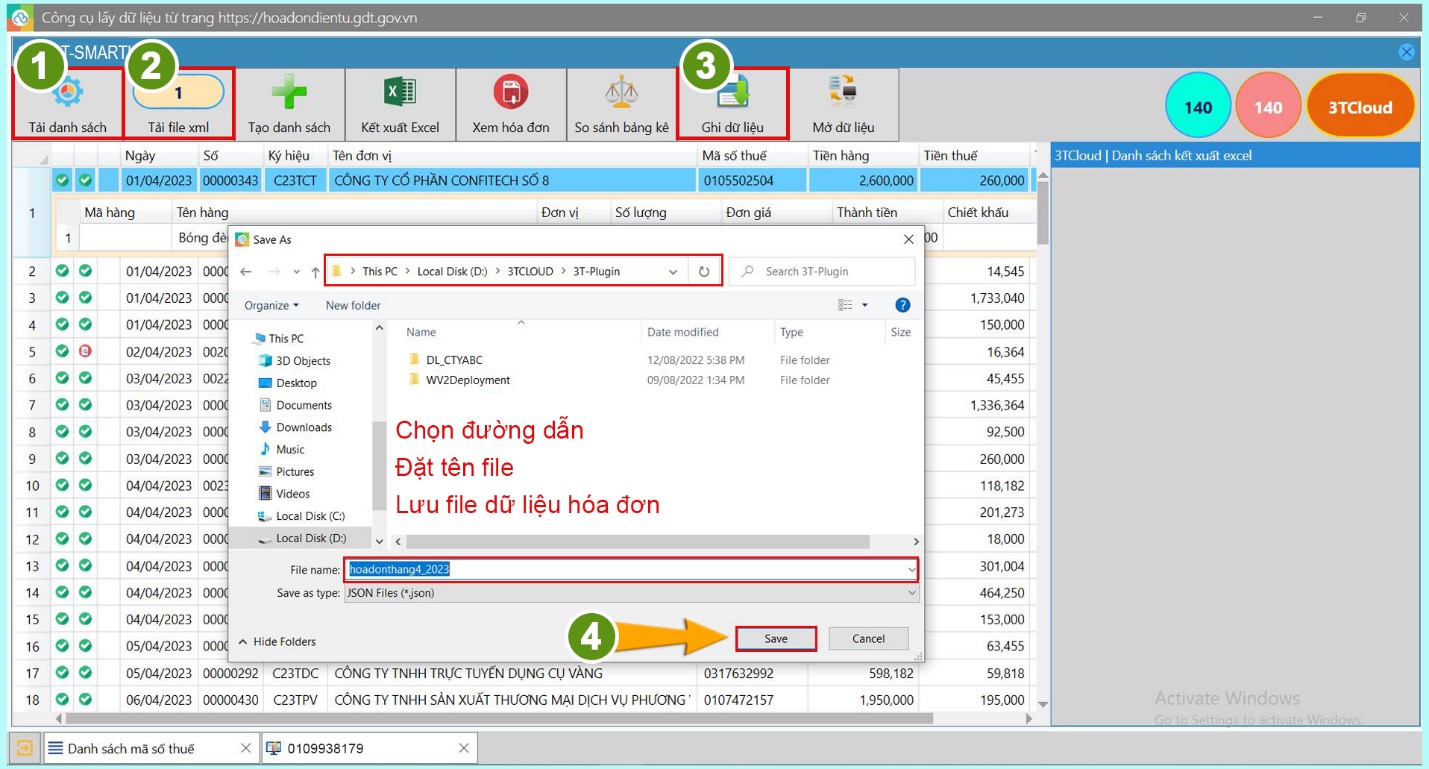Click the Ghi dữ liệu save-data icon

733,93
